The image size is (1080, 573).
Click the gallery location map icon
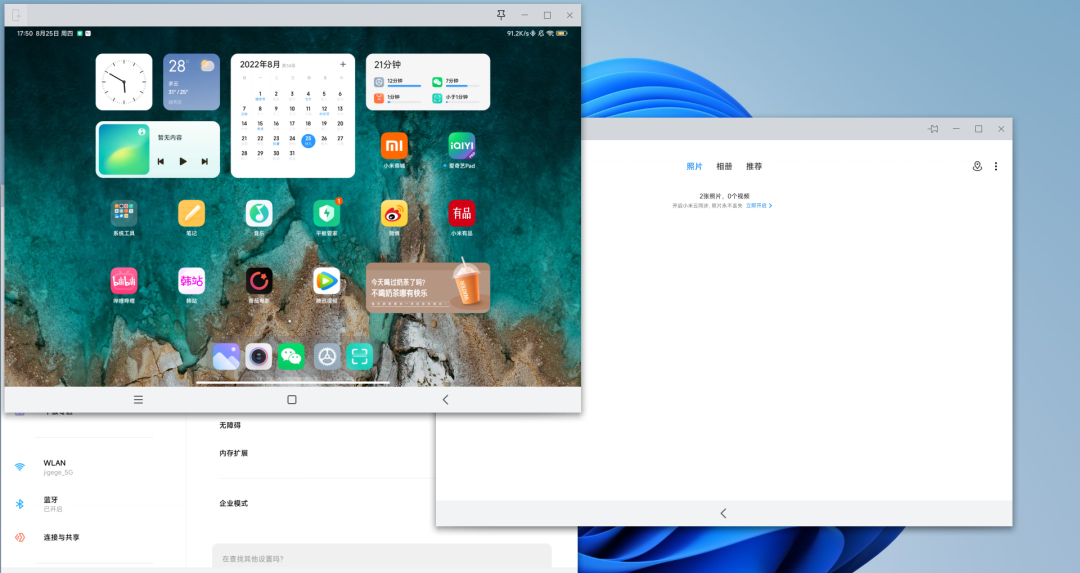pos(977,166)
